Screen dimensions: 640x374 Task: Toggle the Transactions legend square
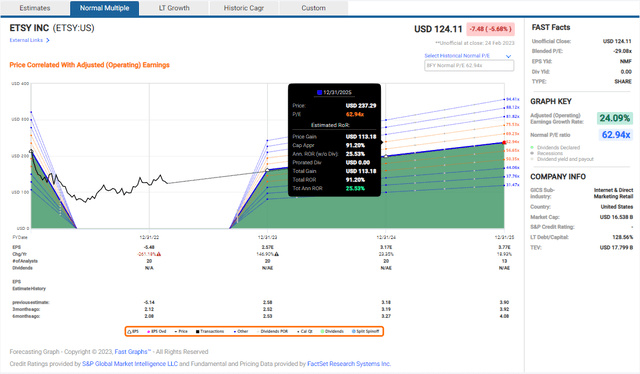click(198, 332)
